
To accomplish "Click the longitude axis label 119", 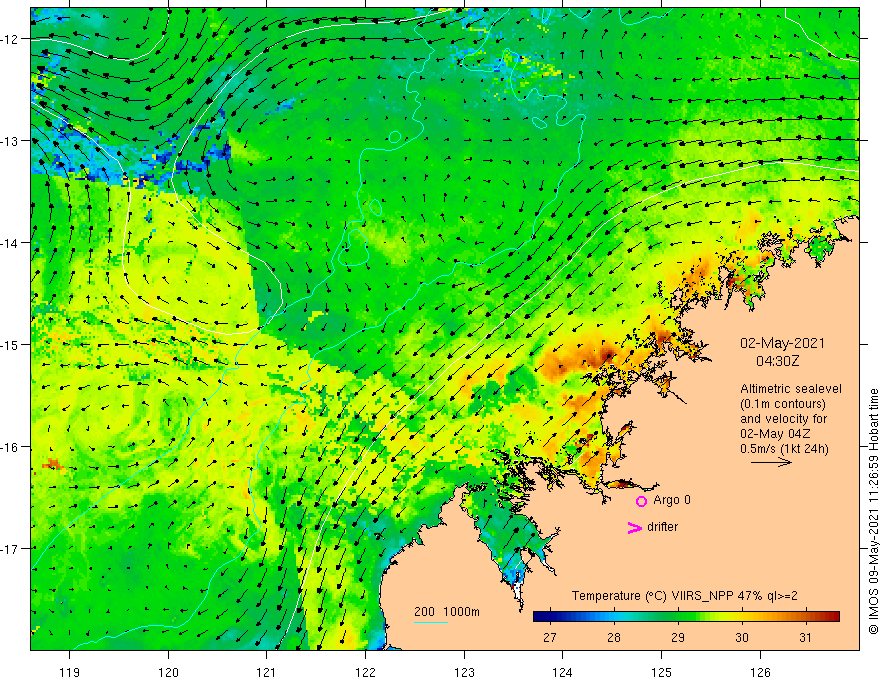I will point(70,672).
